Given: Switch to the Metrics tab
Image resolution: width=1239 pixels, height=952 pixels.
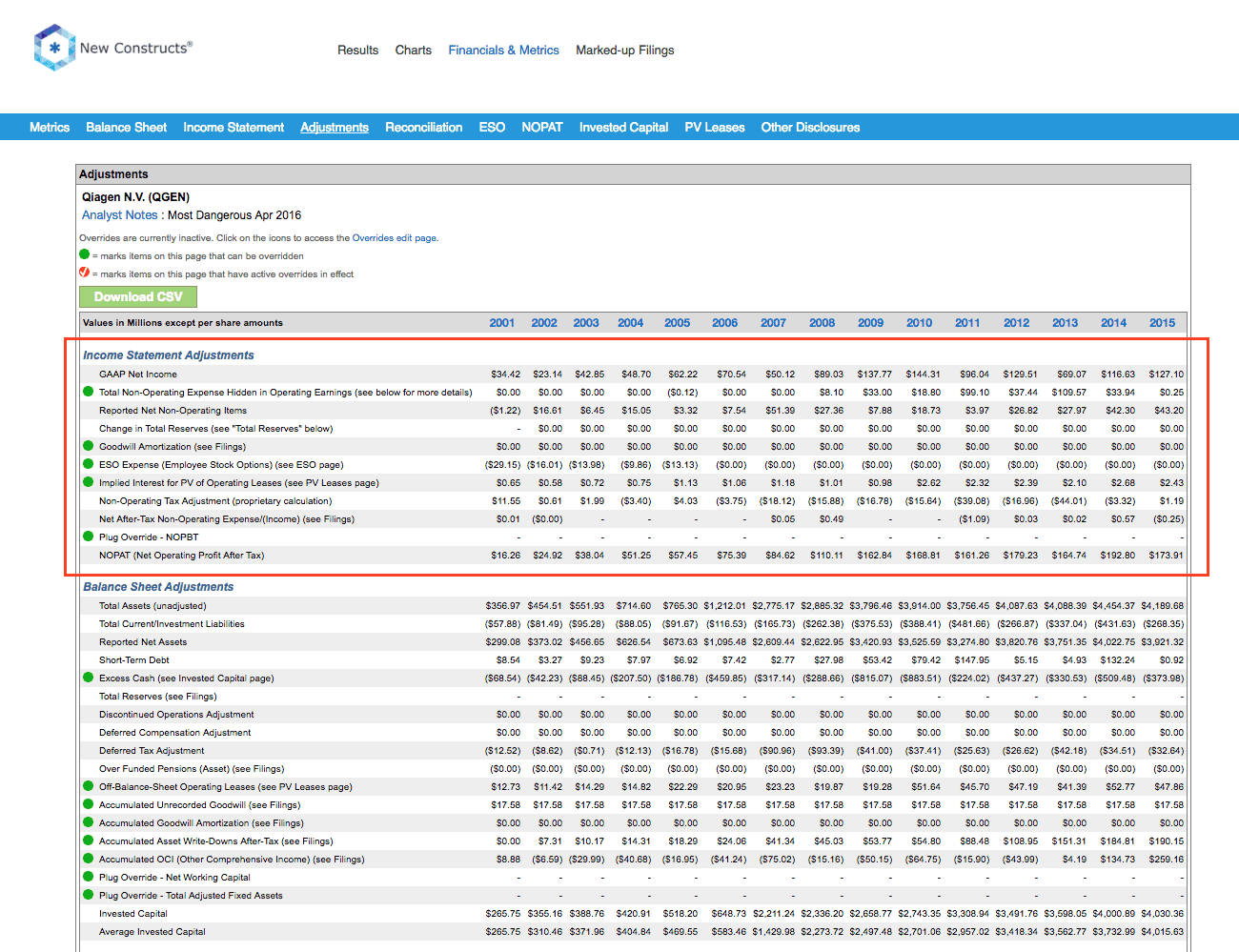Looking at the screenshot, I should point(50,127).
